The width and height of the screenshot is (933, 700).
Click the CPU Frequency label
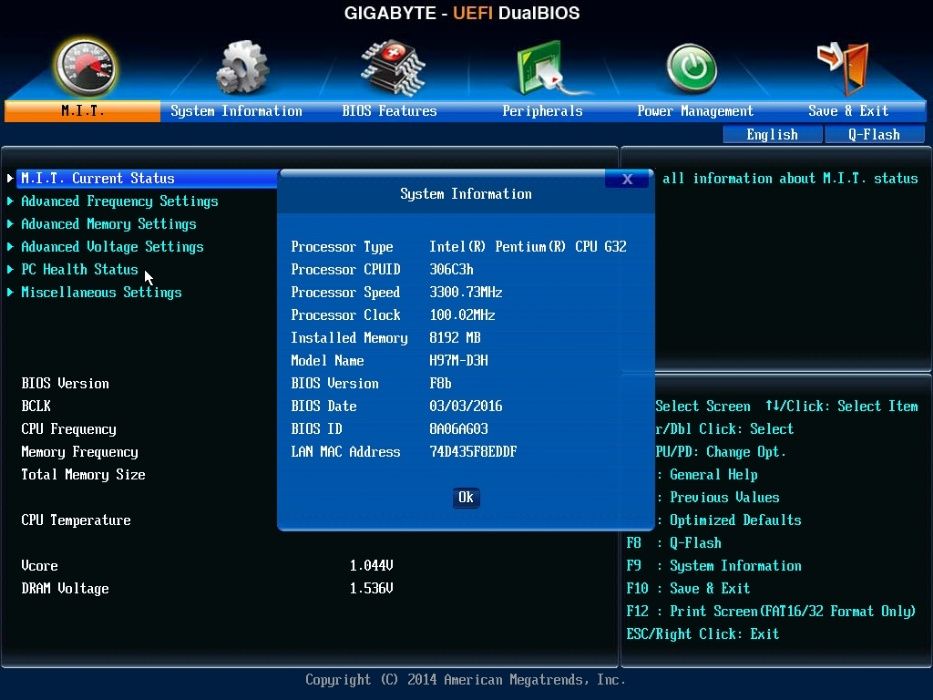[x=69, y=429]
